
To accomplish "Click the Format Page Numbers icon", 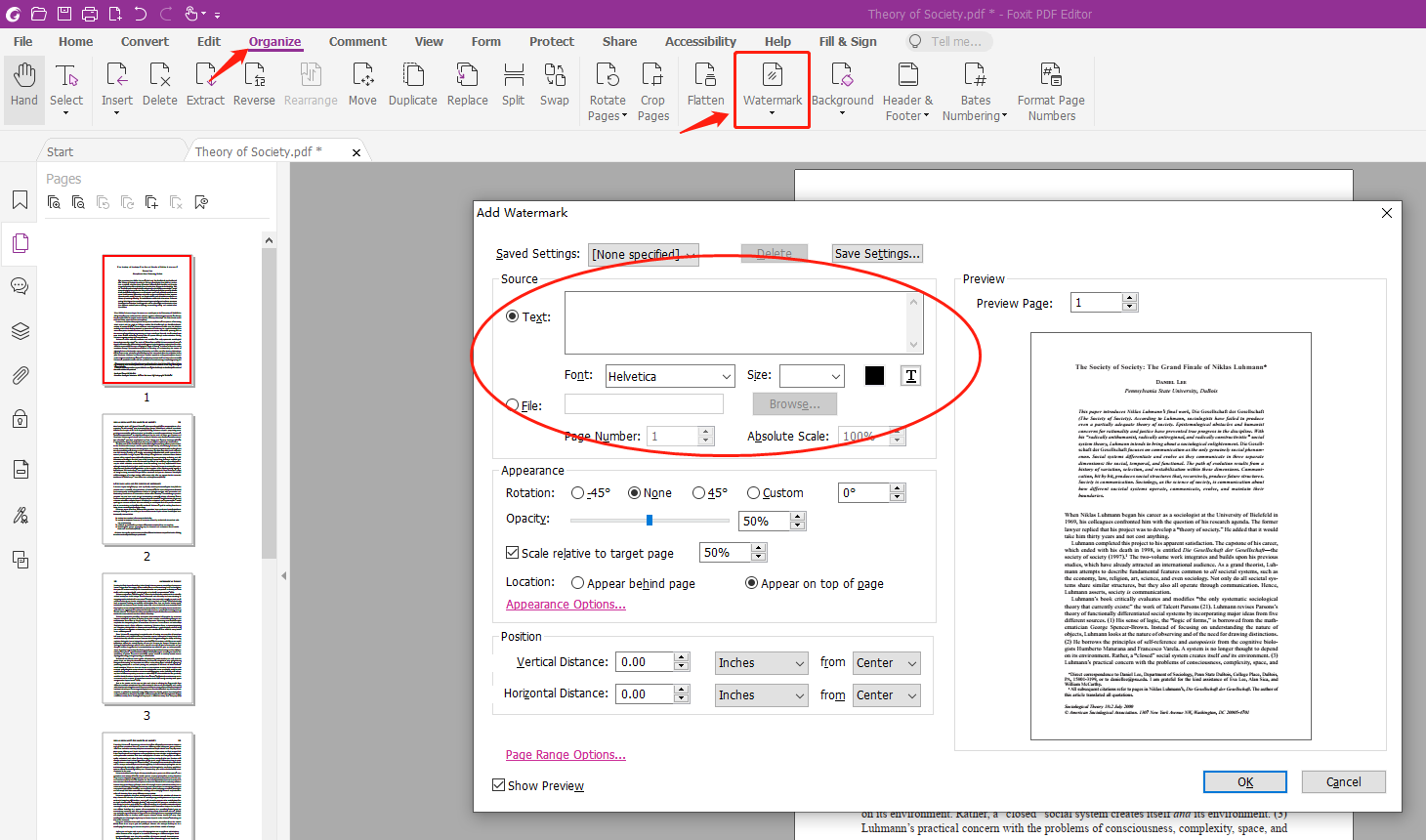I will click(1051, 76).
